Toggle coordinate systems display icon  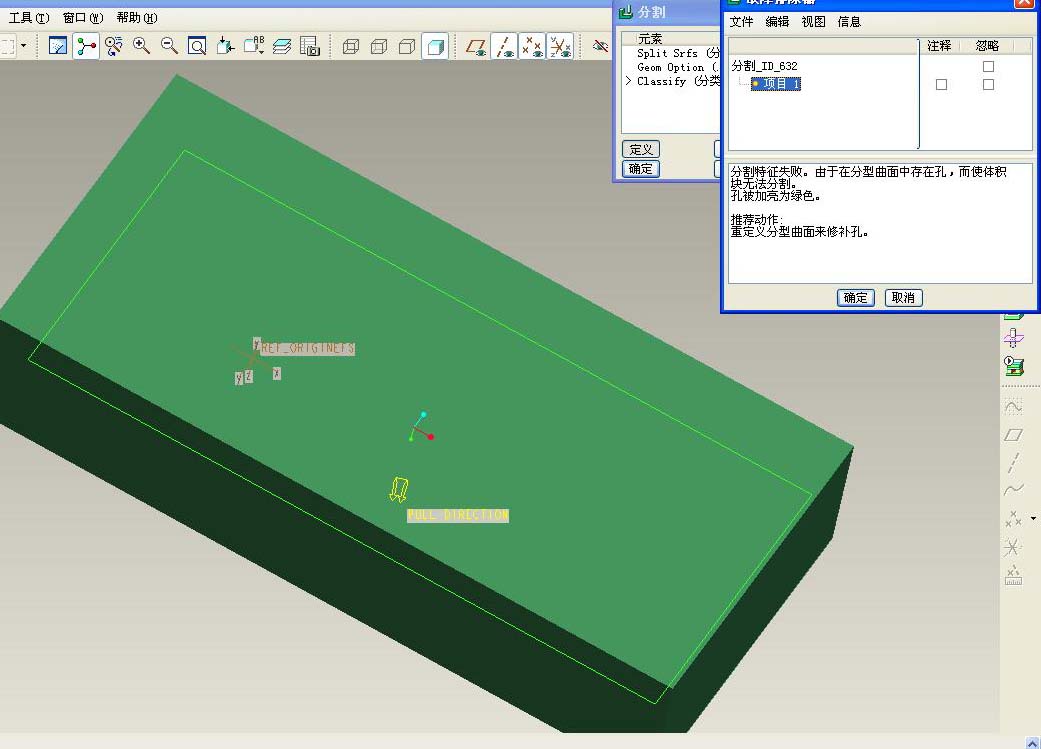560,46
